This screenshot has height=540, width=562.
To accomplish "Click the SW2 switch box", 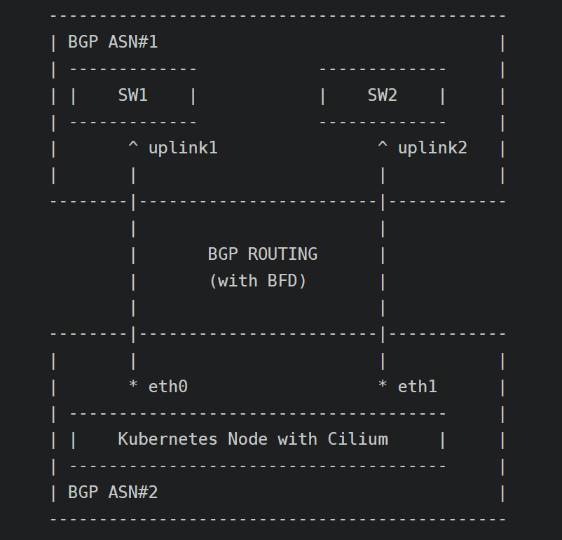I will coord(382,95).
